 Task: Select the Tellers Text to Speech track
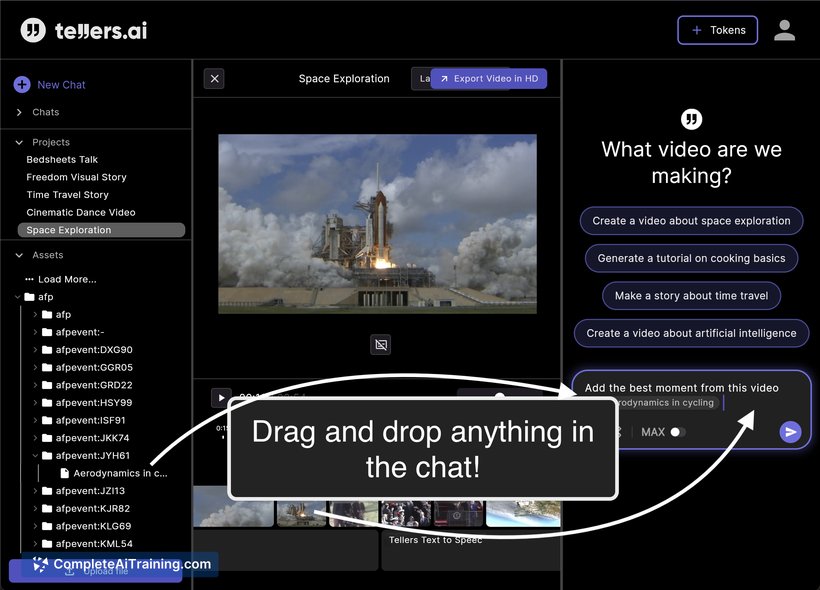point(471,550)
